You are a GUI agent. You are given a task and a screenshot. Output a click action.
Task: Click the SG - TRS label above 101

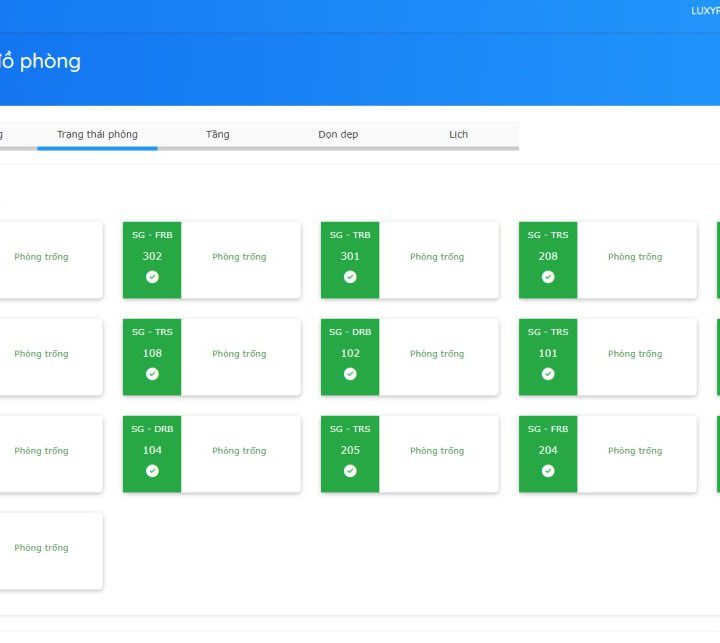tap(548, 332)
